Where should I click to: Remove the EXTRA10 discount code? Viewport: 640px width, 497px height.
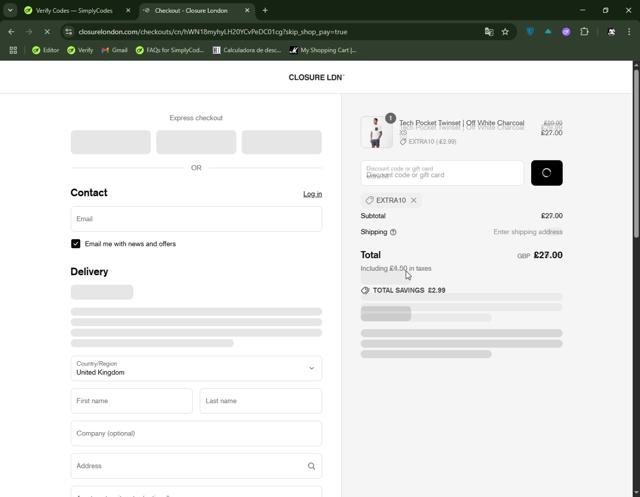tap(413, 200)
